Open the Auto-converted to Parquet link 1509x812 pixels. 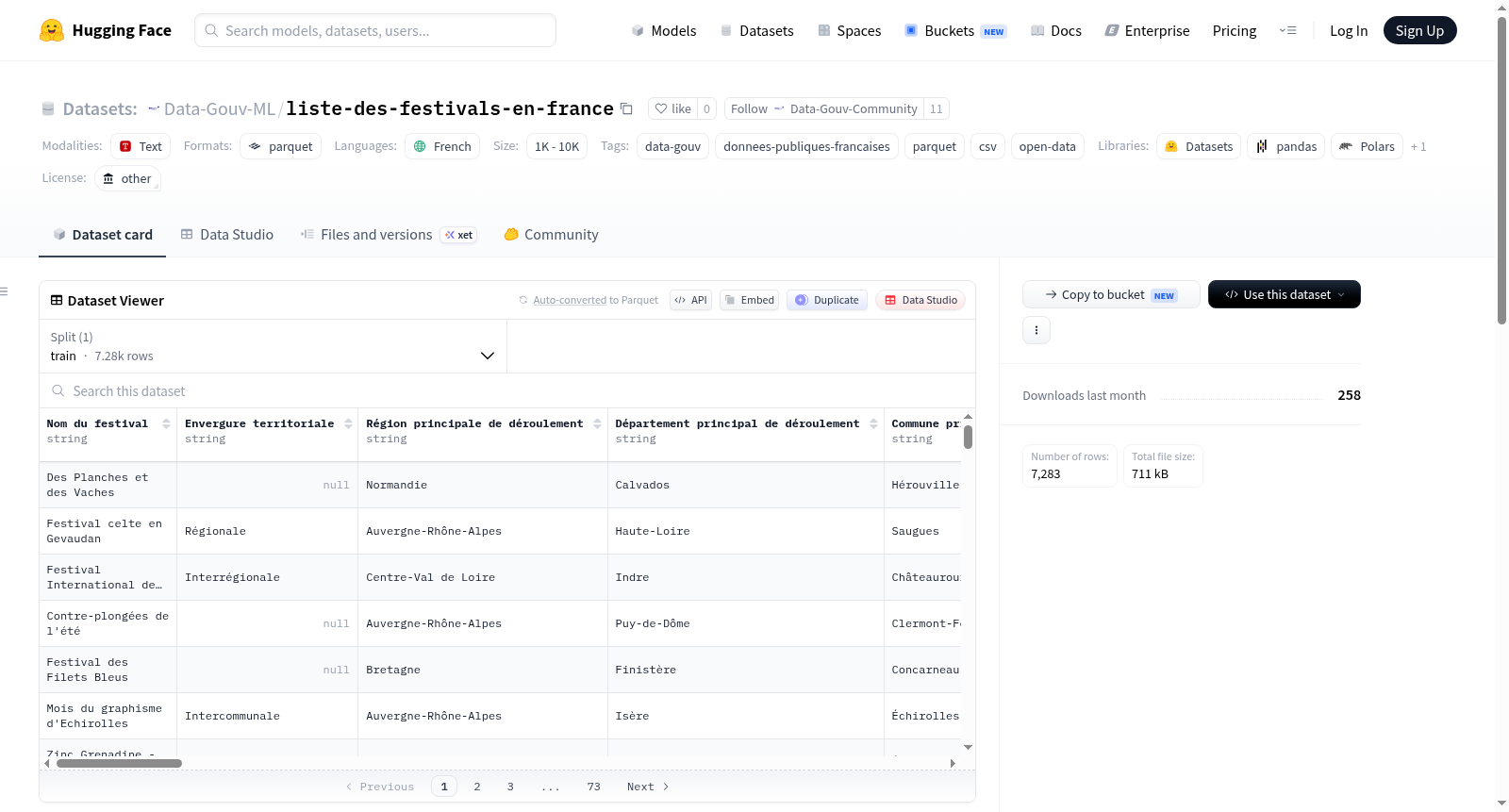tap(570, 300)
